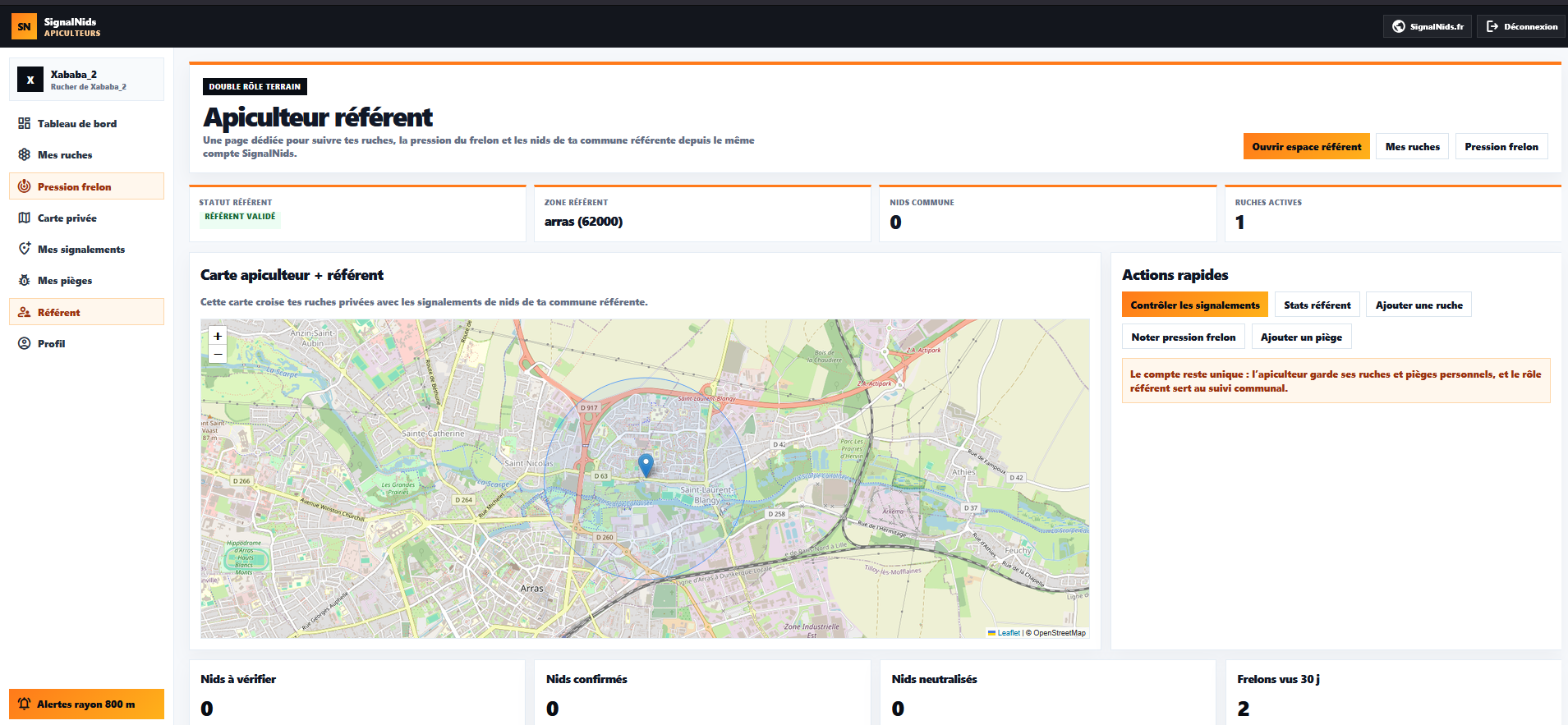Click the alert bell icon at the bottom
The image size is (1568, 725).
coord(25,704)
